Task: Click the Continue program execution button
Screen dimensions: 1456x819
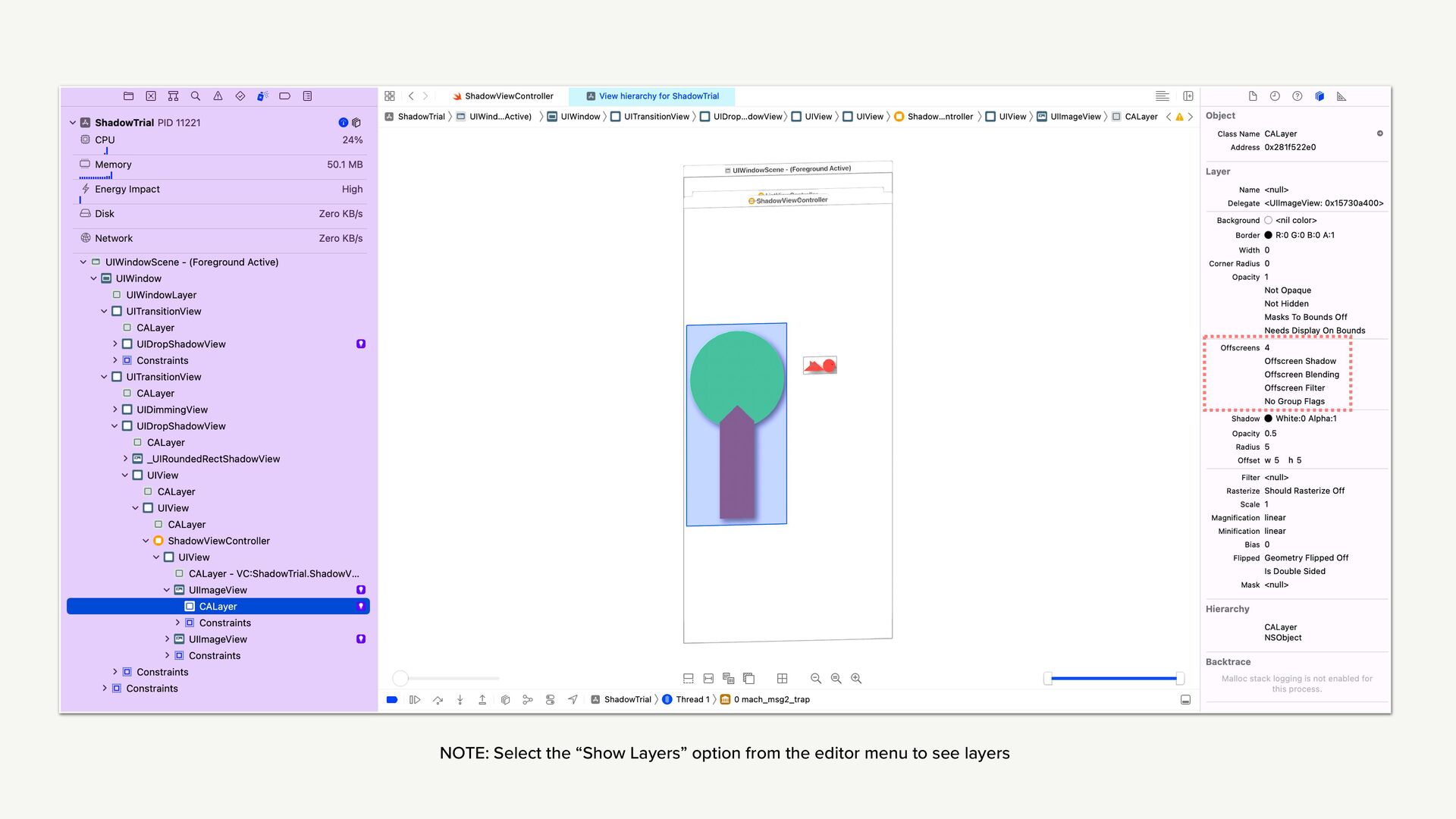Action: [x=415, y=700]
